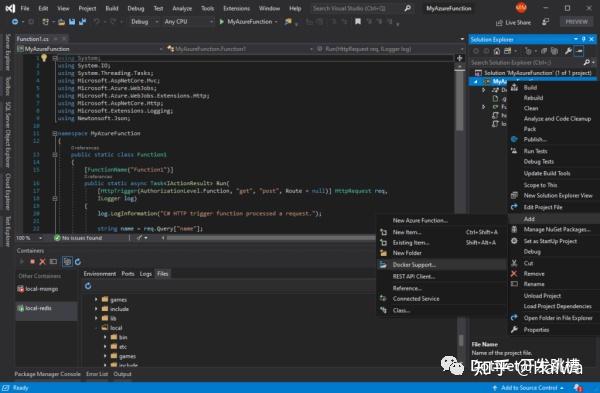Click the Live Share button
600x393 pixels.
513,23
